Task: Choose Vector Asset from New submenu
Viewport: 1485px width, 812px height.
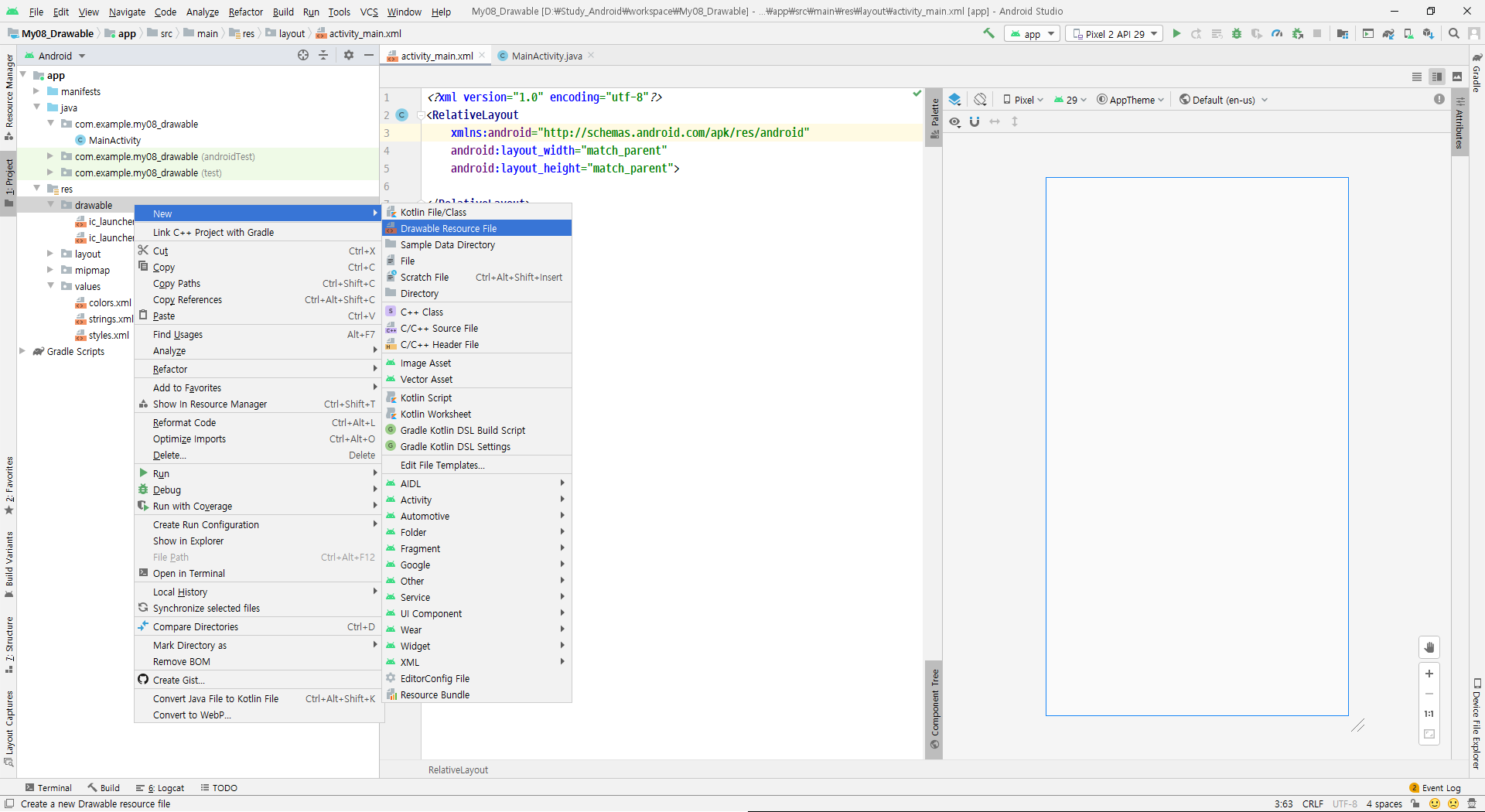Action: click(x=477, y=379)
